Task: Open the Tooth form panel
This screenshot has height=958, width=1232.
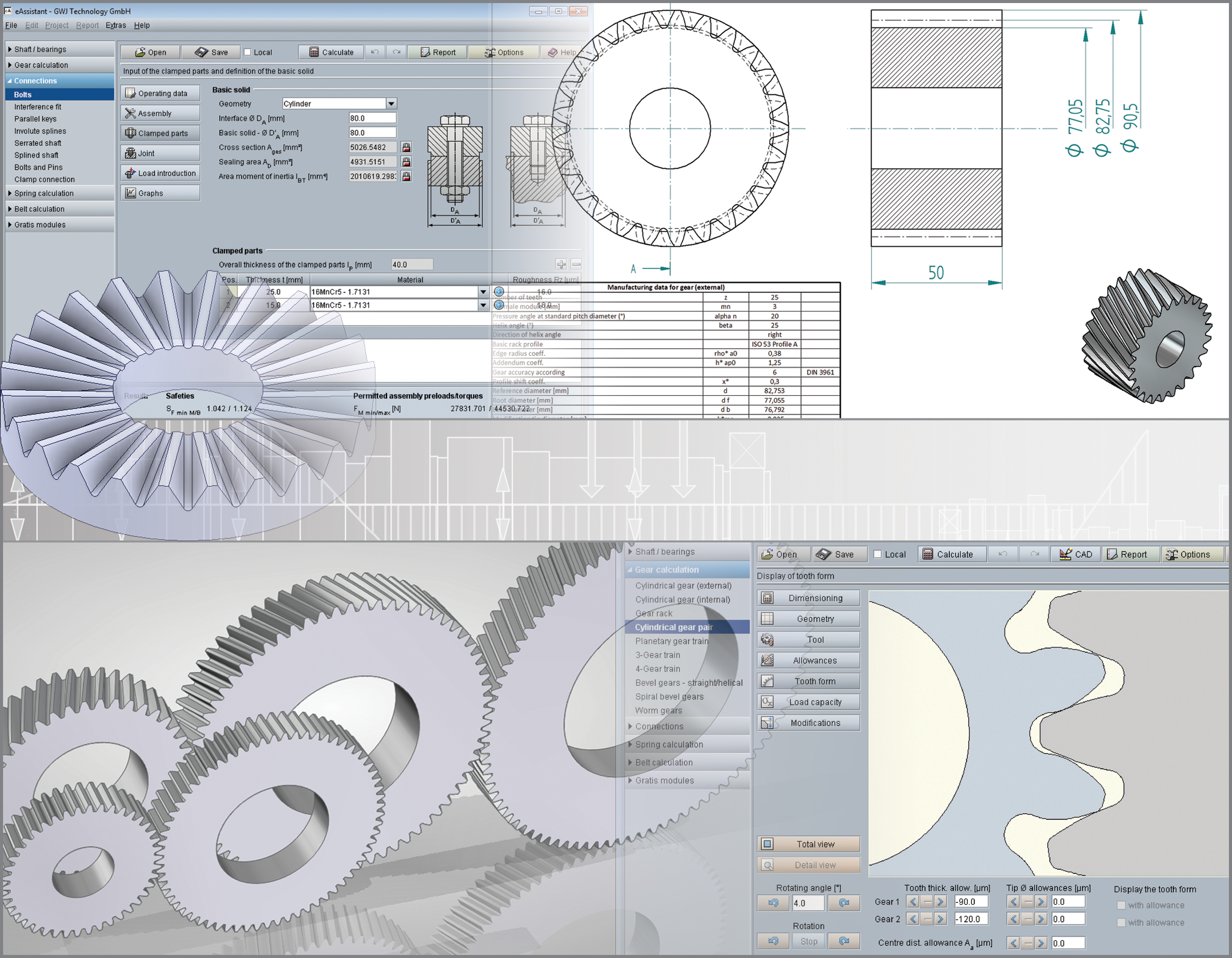Action: (808, 681)
